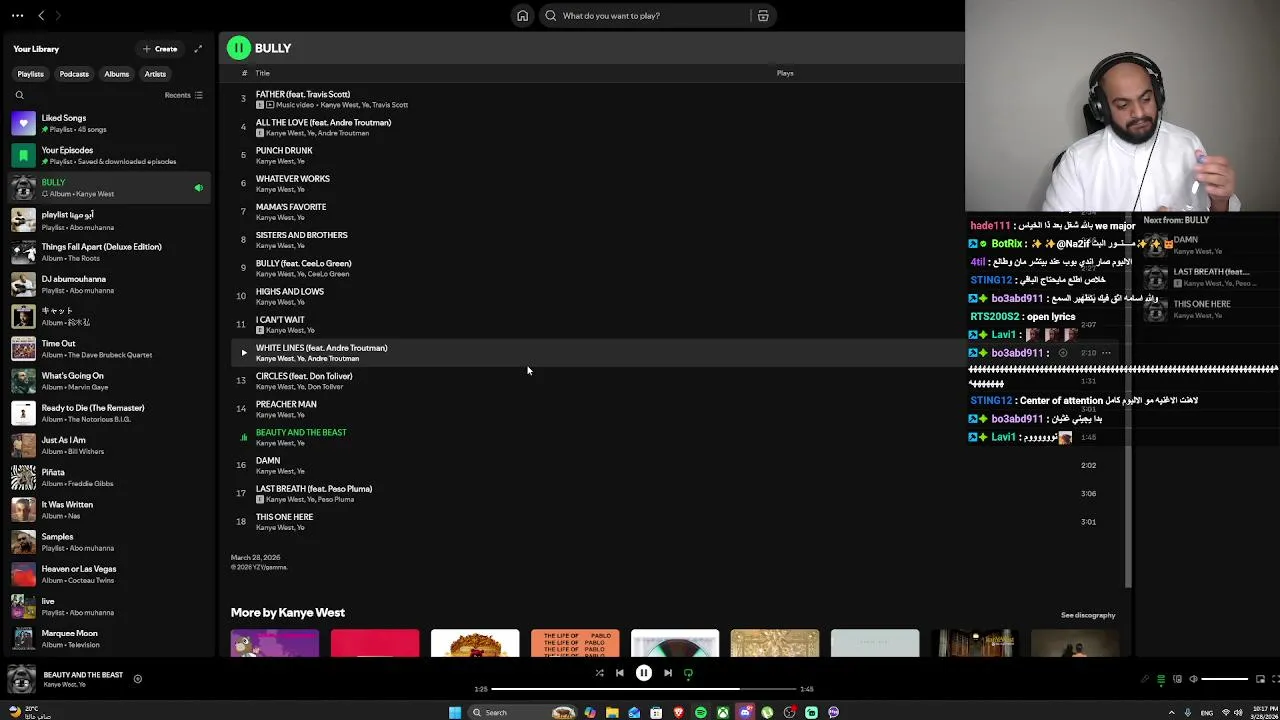The image size is (1280, 720).
Task: Search within Your Library magnifier icon
Action: [19, 95]
